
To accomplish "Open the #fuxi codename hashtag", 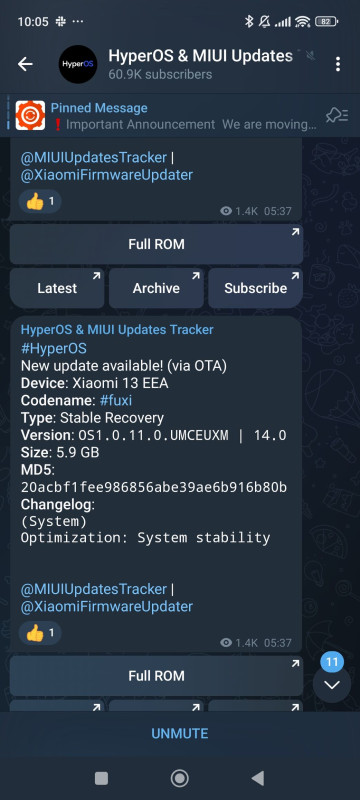I will [x=115, y=401].
